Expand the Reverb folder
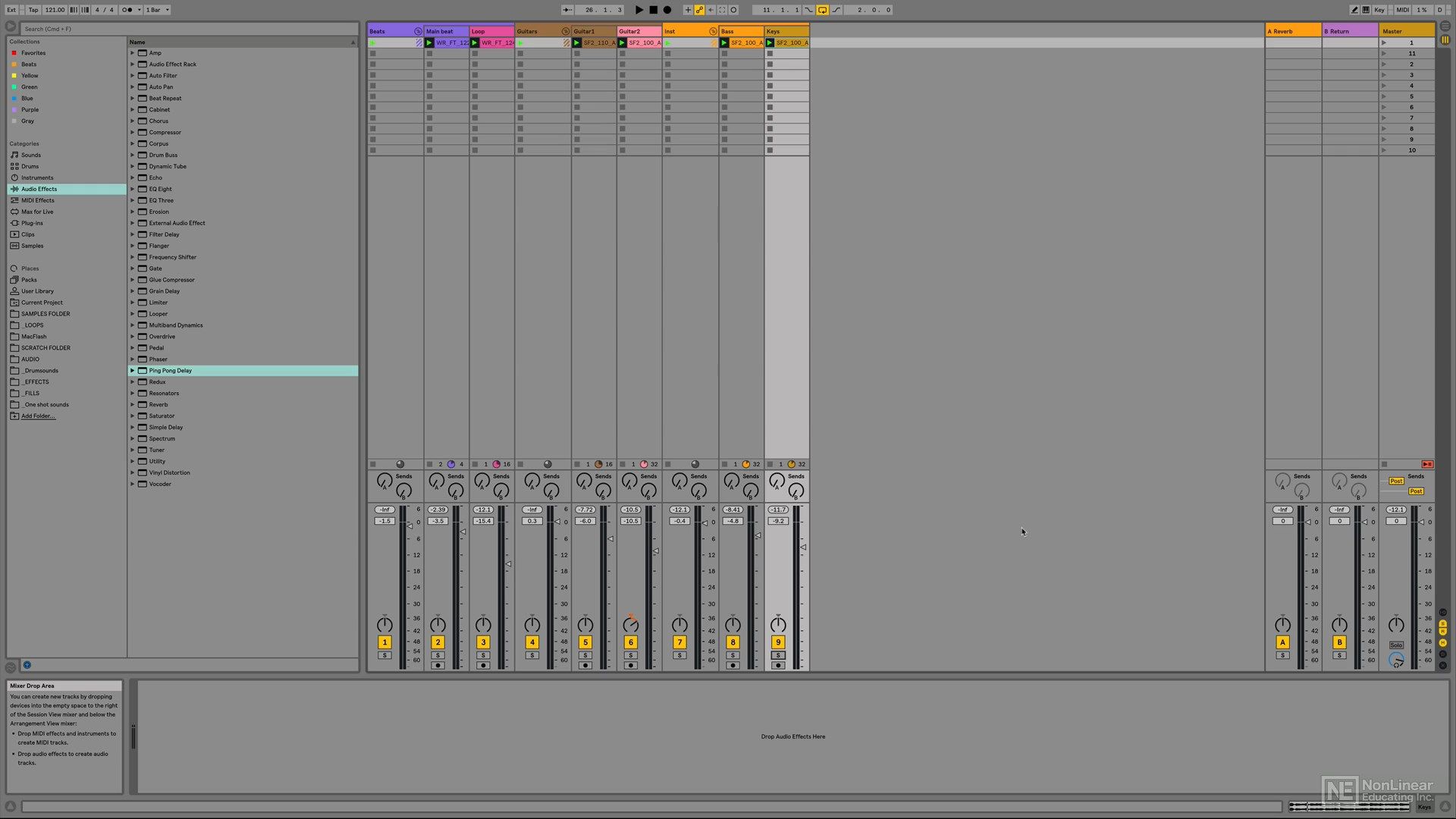1456x819 pixels. tap(132, 405)
